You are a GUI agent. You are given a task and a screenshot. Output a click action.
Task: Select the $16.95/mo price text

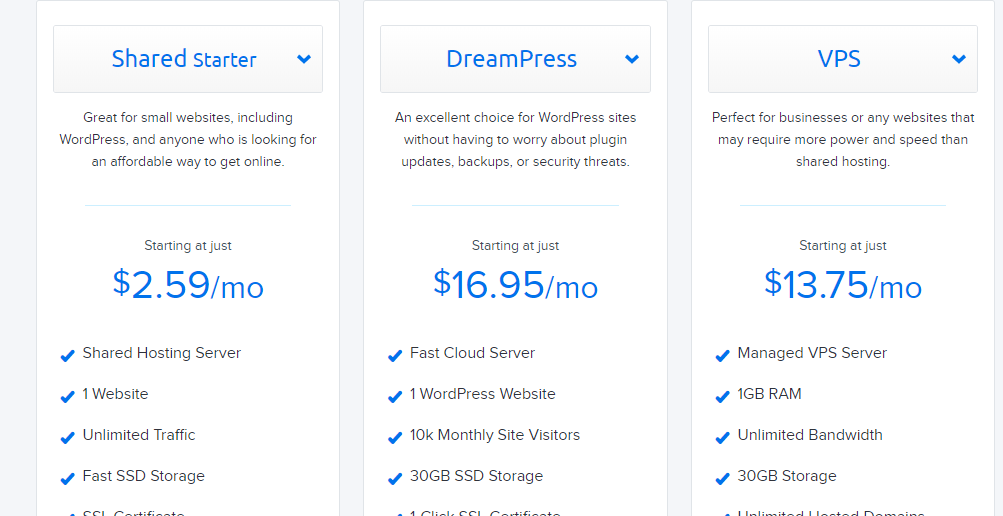point(516,285)
